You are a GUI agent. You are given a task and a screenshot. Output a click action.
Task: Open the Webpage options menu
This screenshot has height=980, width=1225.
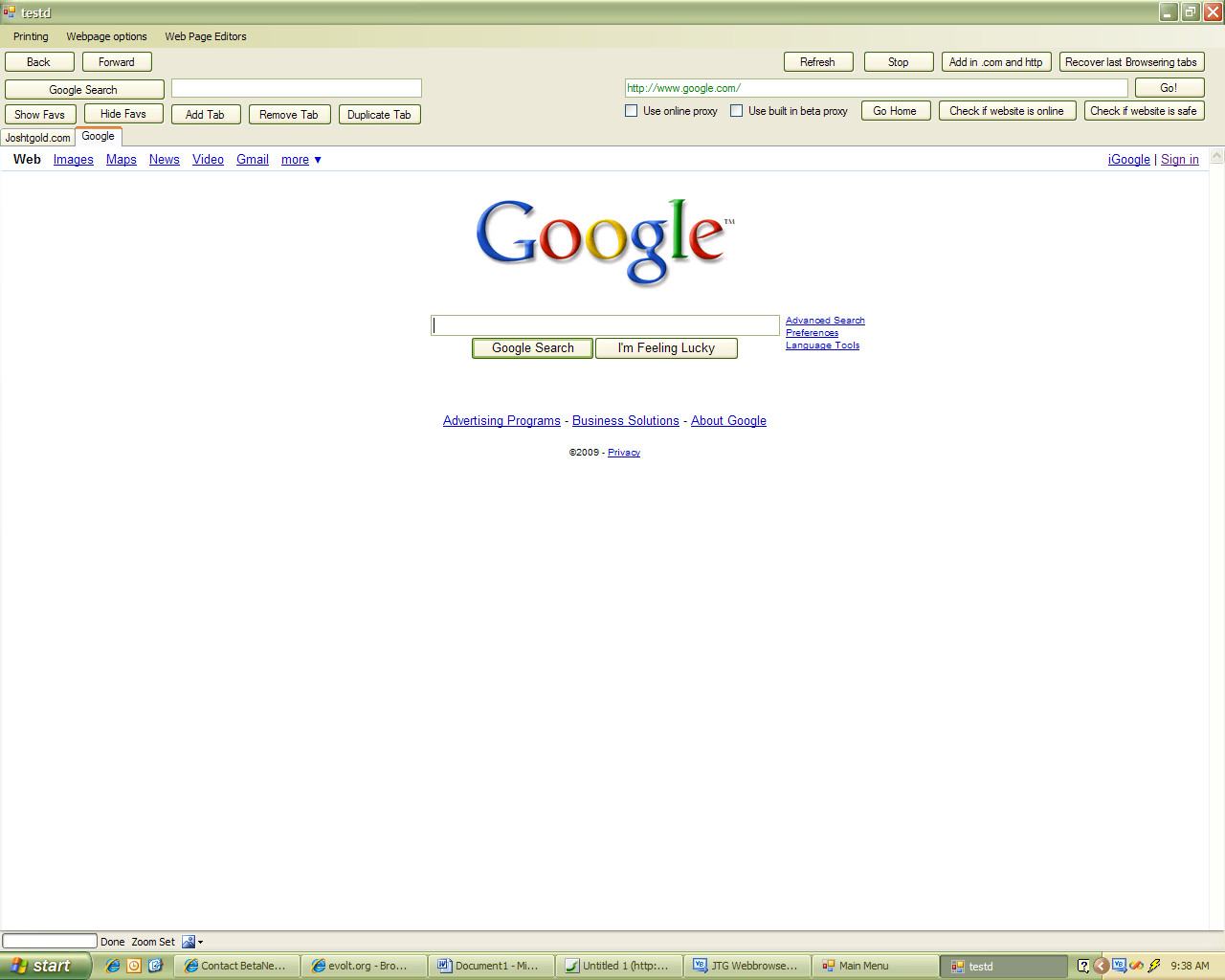[106, 36]
